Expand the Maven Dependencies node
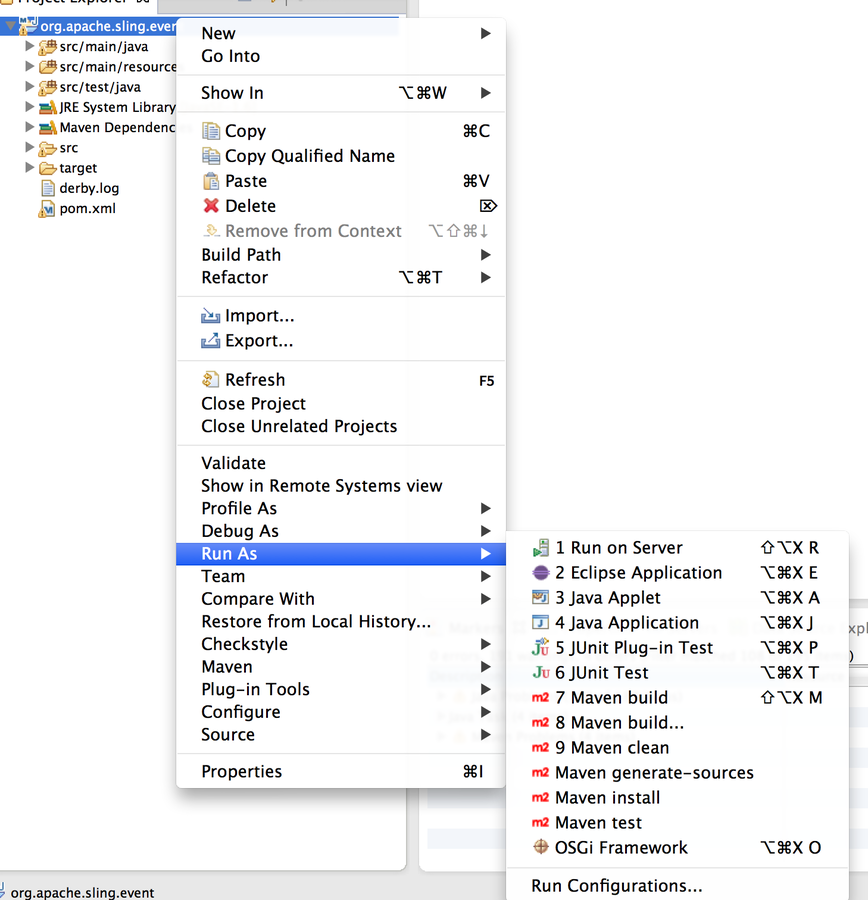 pos(29,127)
